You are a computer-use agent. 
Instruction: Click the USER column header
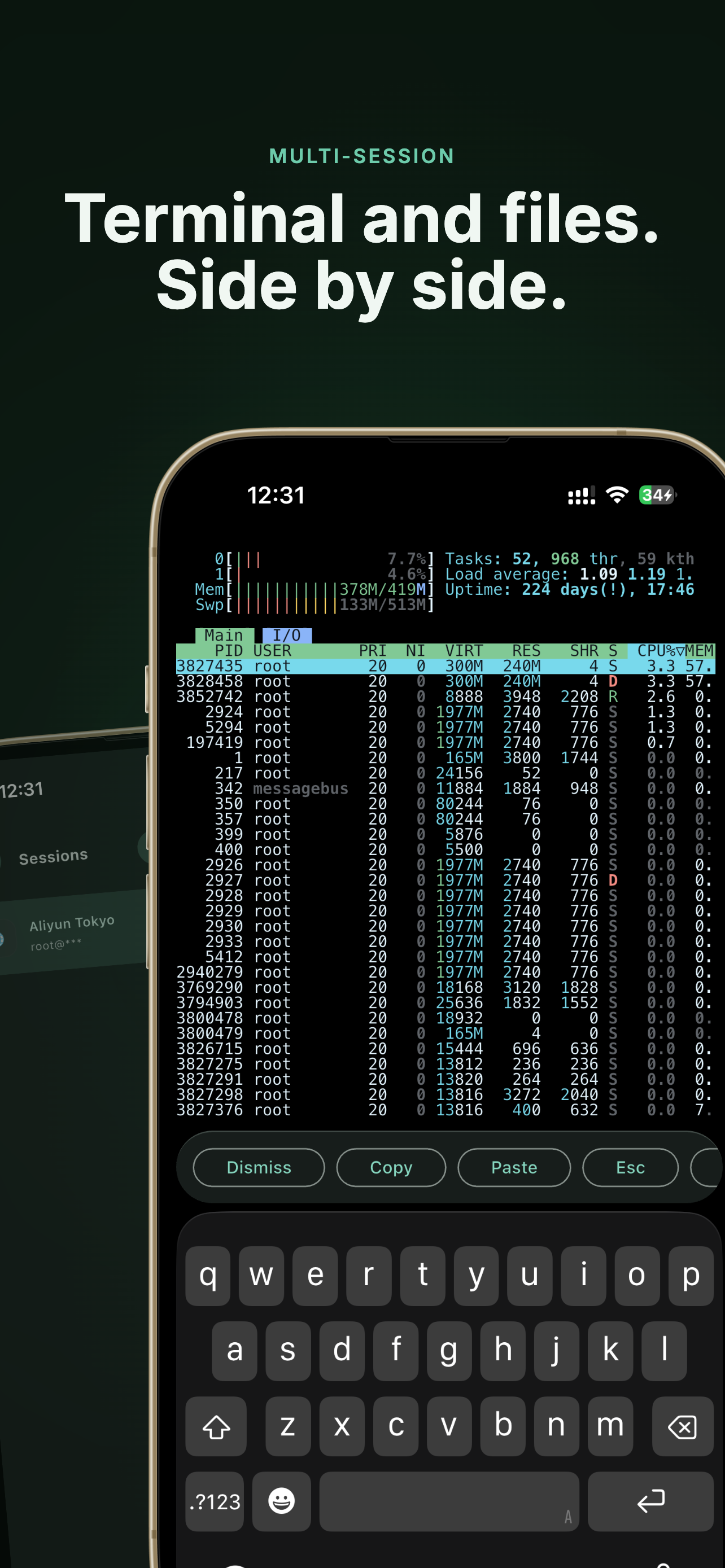[272, 651]
